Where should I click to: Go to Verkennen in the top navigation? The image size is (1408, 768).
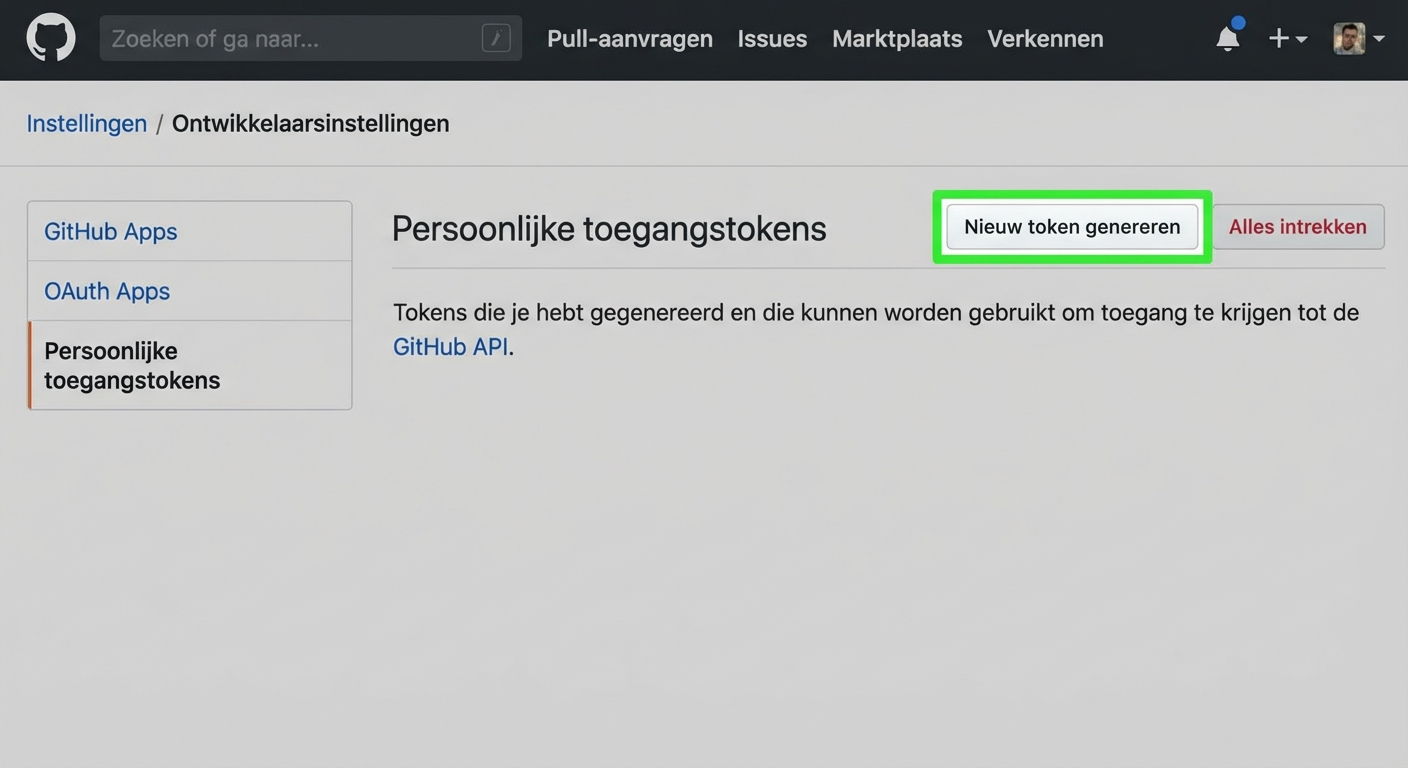pos(1045,39)
